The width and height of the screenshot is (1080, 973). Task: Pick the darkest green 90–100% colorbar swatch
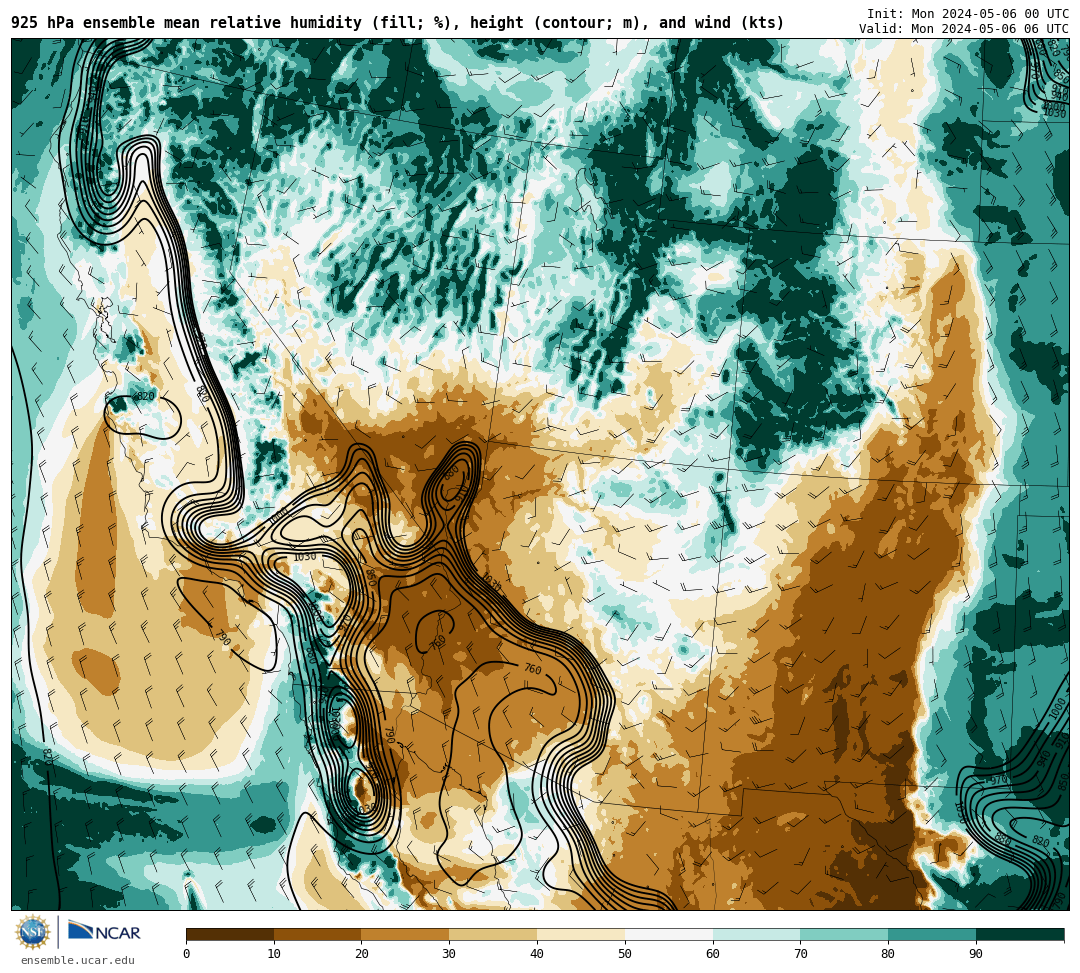[1020, 934]
